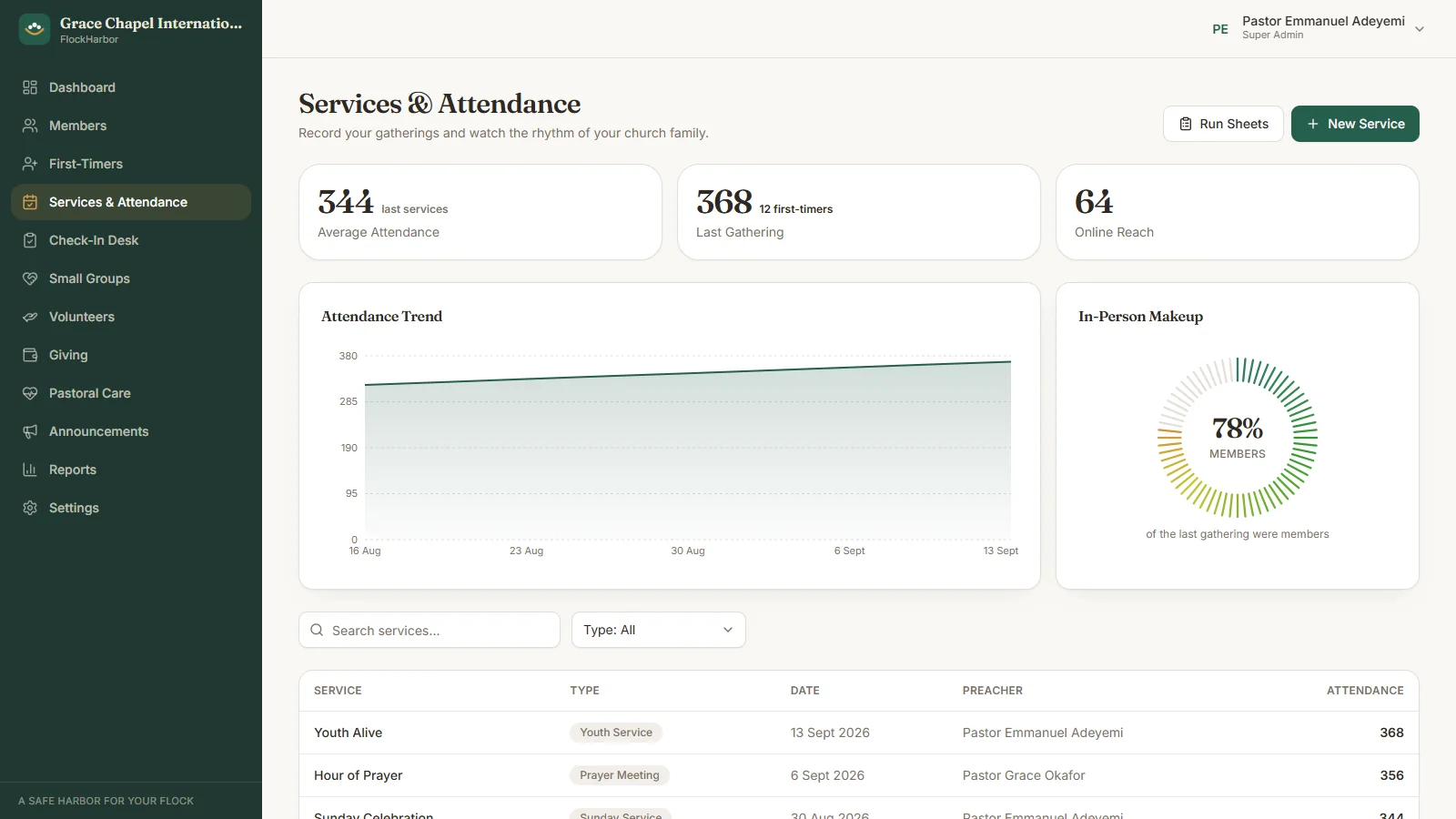Click the 13 Sept 2026 date cell
1456x819 pixels.
tap(830, 733)
